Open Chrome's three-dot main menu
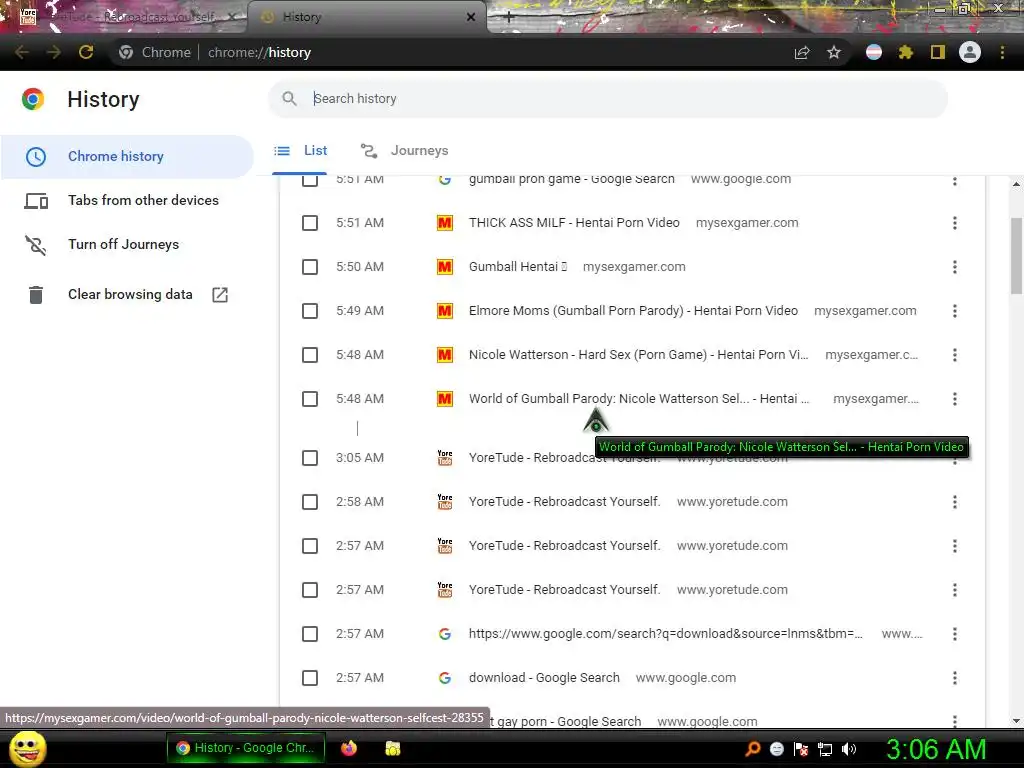 click(x=1002, y=52)
